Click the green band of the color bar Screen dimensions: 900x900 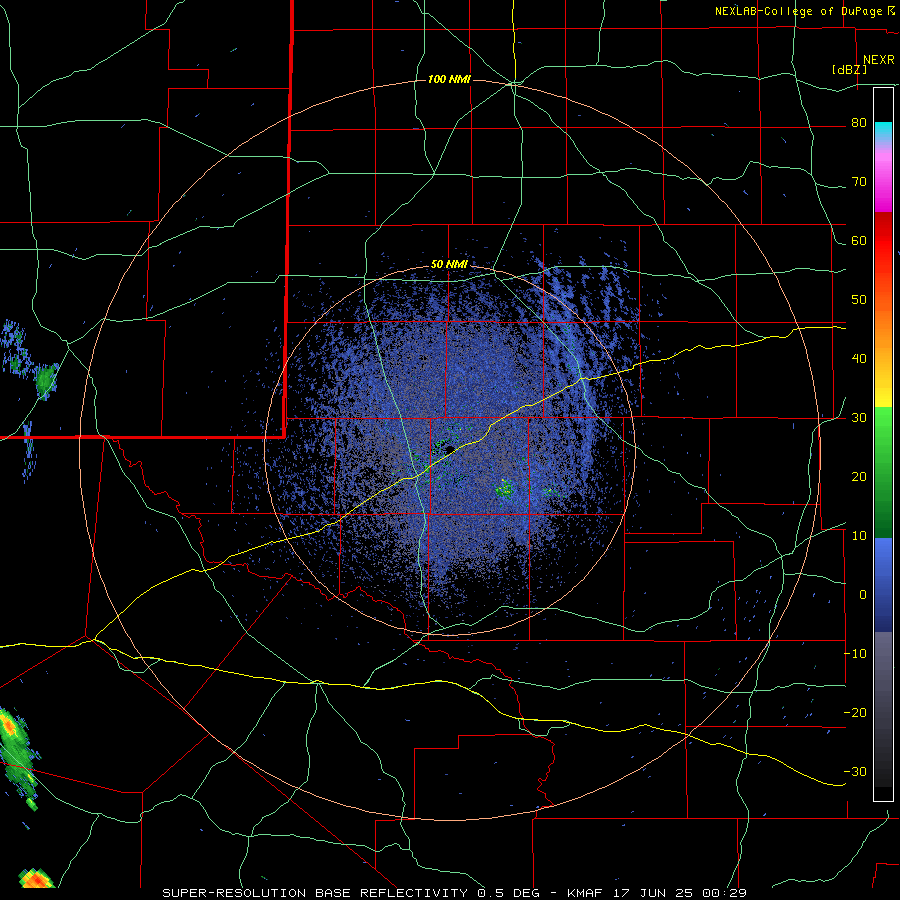883,472
